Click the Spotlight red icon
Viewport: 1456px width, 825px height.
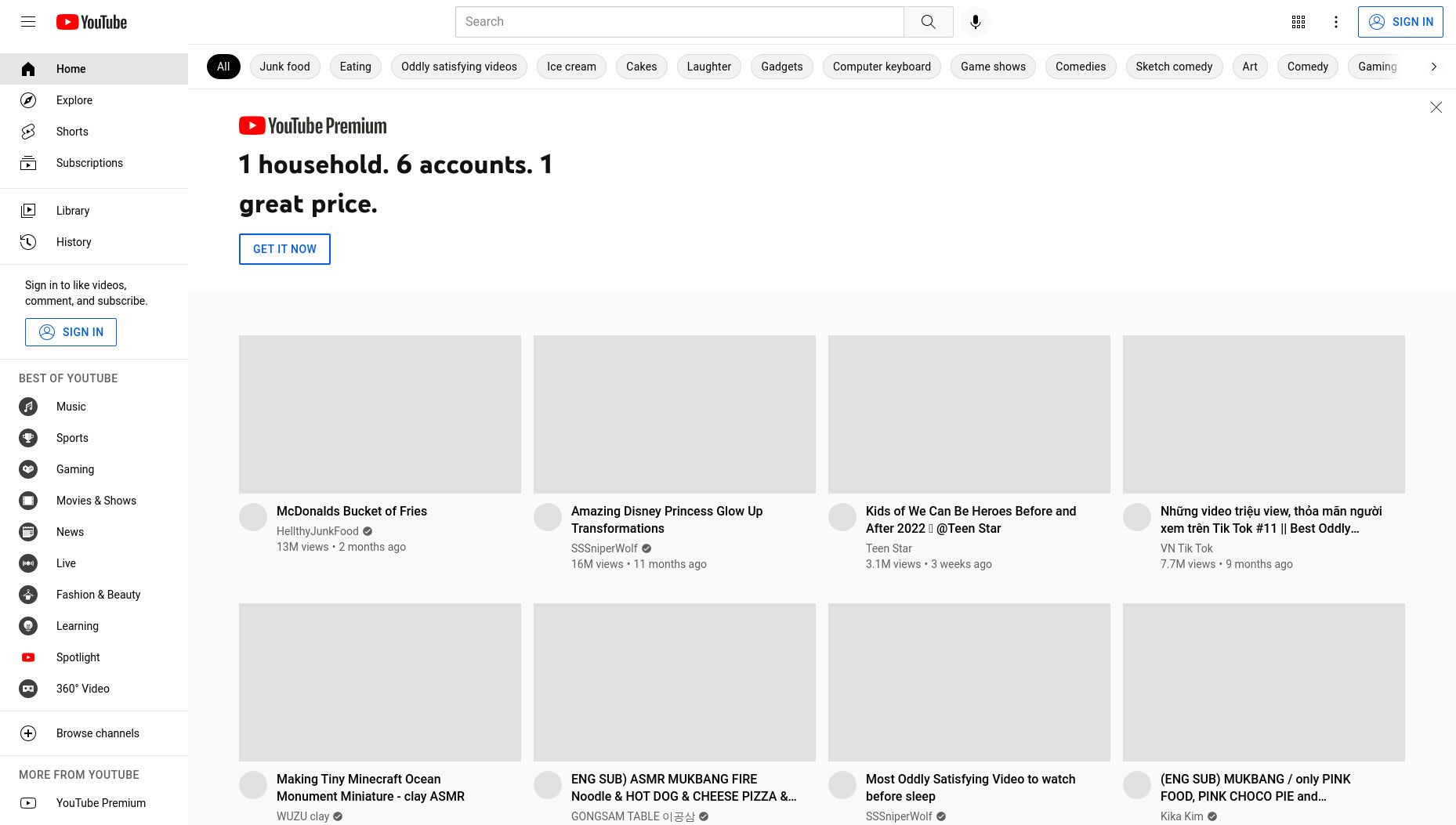point(28,657)
